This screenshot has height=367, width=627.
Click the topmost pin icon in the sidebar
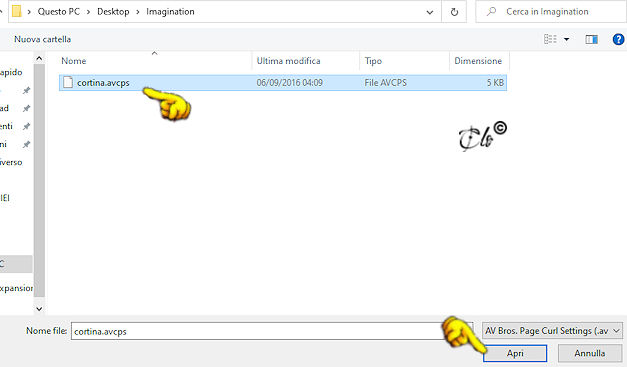pos(26,90)
